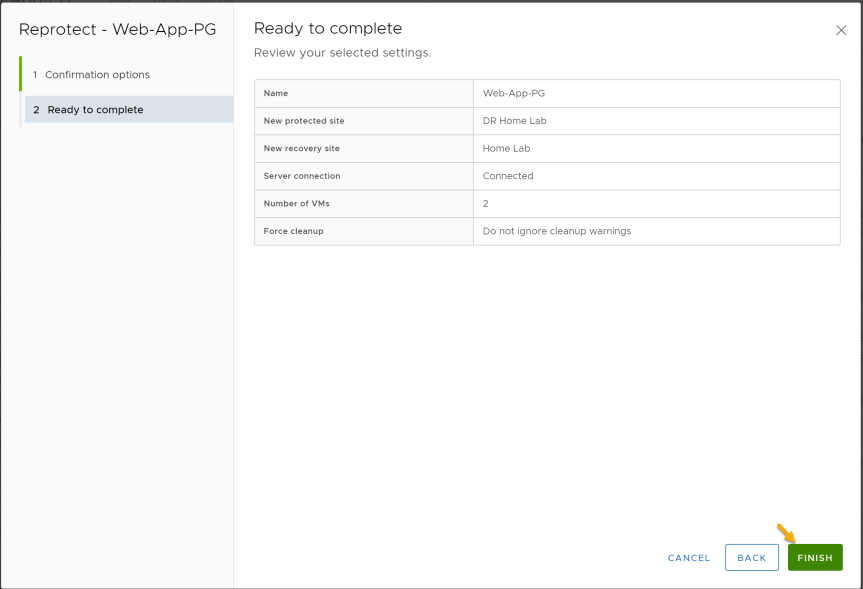Close the dialog with the X icon

[x=840, y=30]
